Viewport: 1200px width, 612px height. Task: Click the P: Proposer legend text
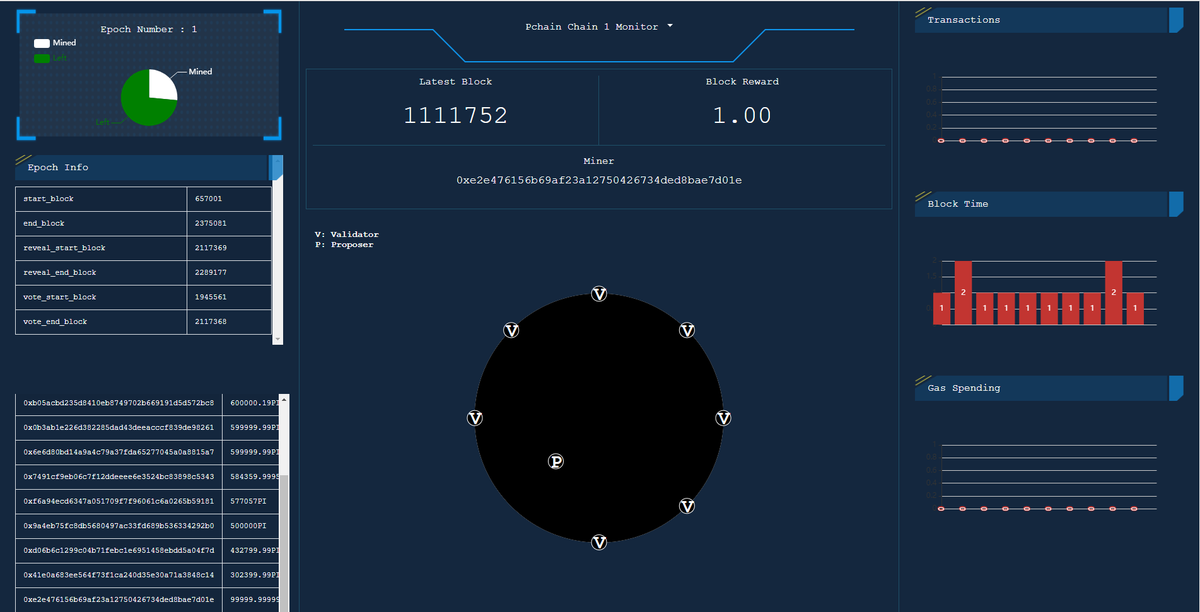(x=344, y=245)
